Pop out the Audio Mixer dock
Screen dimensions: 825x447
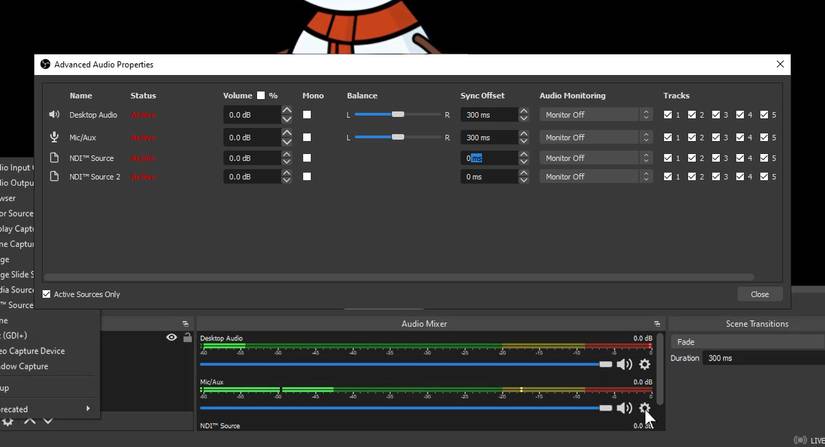point(657,324)
